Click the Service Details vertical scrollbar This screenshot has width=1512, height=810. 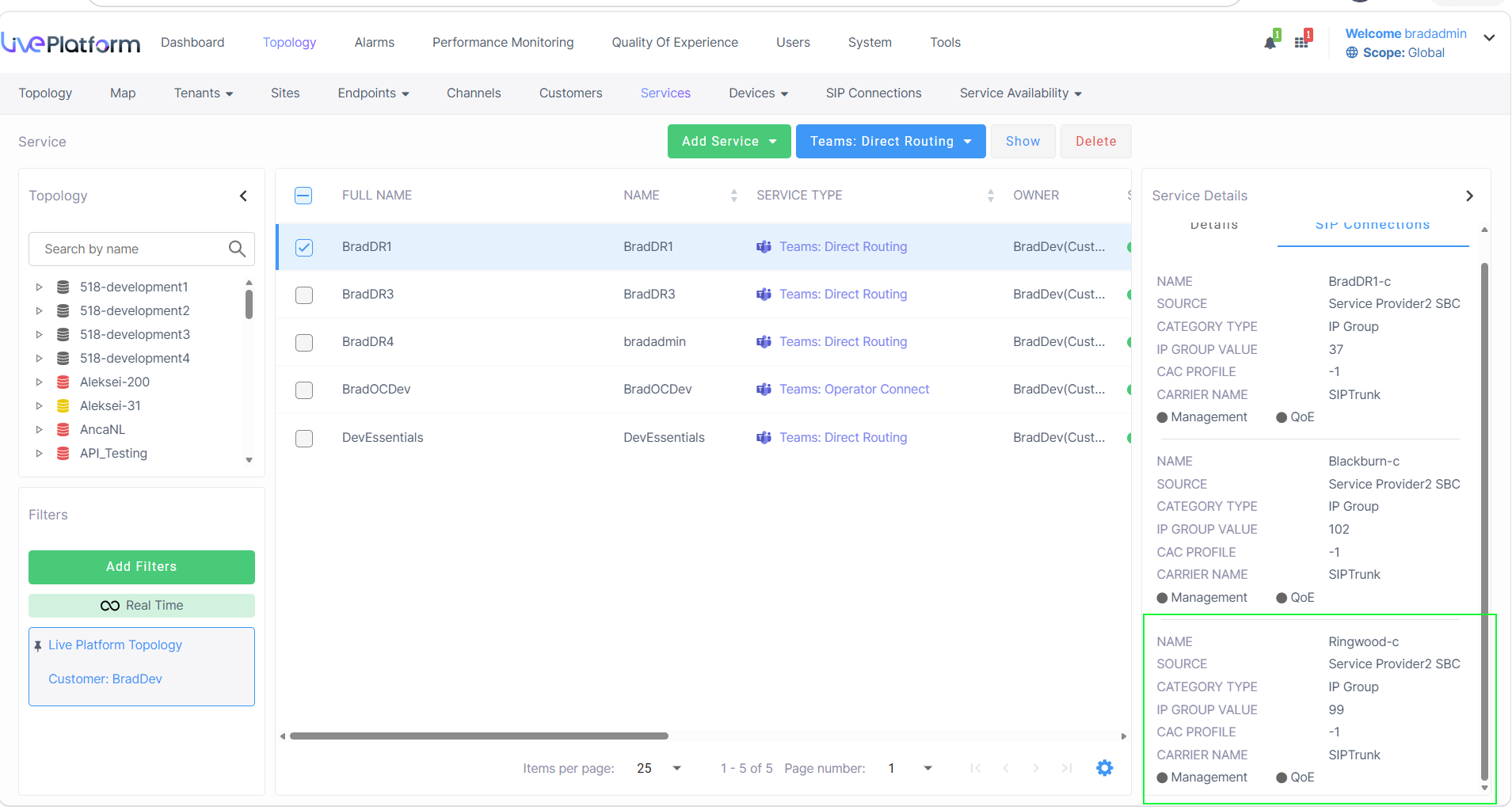1484,521
